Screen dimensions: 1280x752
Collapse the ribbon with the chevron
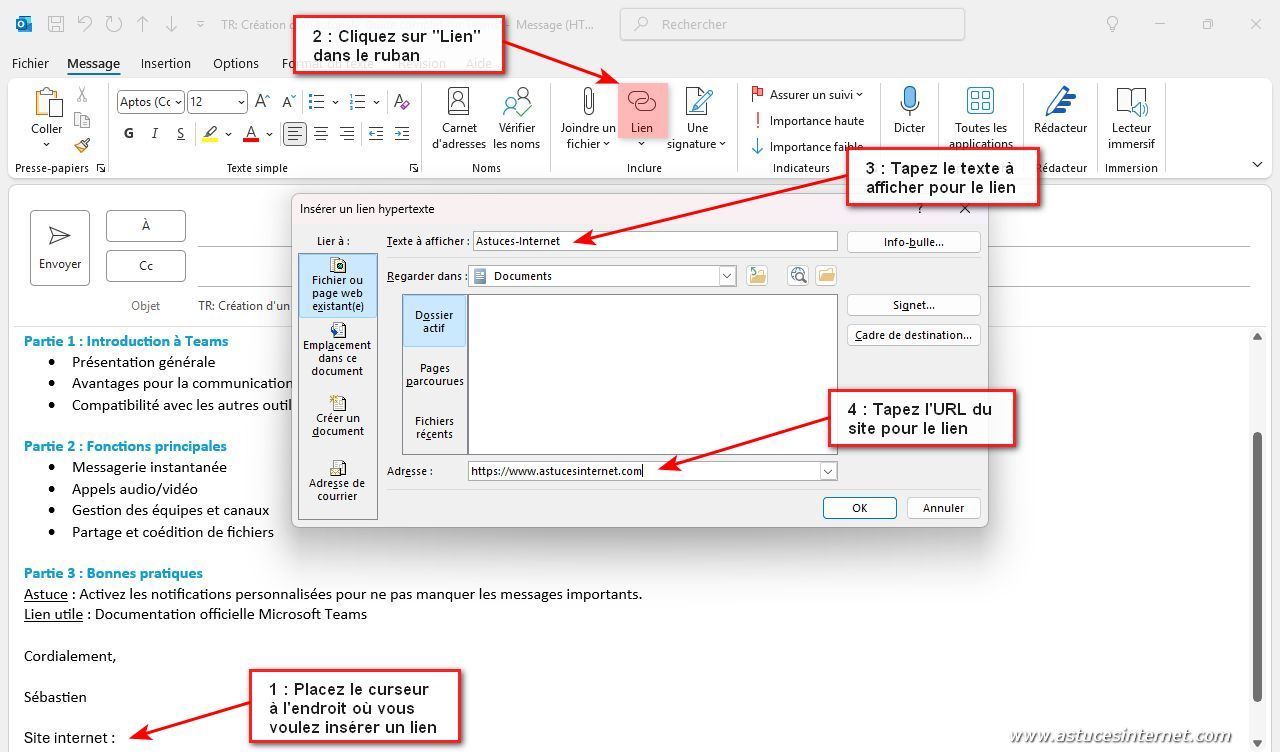[1257, 164]
